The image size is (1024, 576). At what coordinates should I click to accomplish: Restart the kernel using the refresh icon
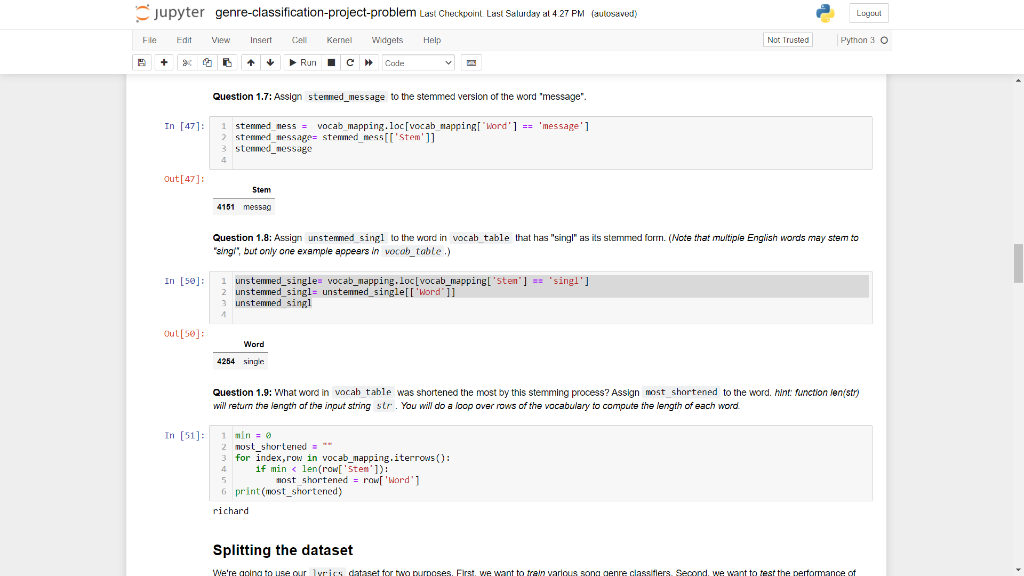[349, 62]
